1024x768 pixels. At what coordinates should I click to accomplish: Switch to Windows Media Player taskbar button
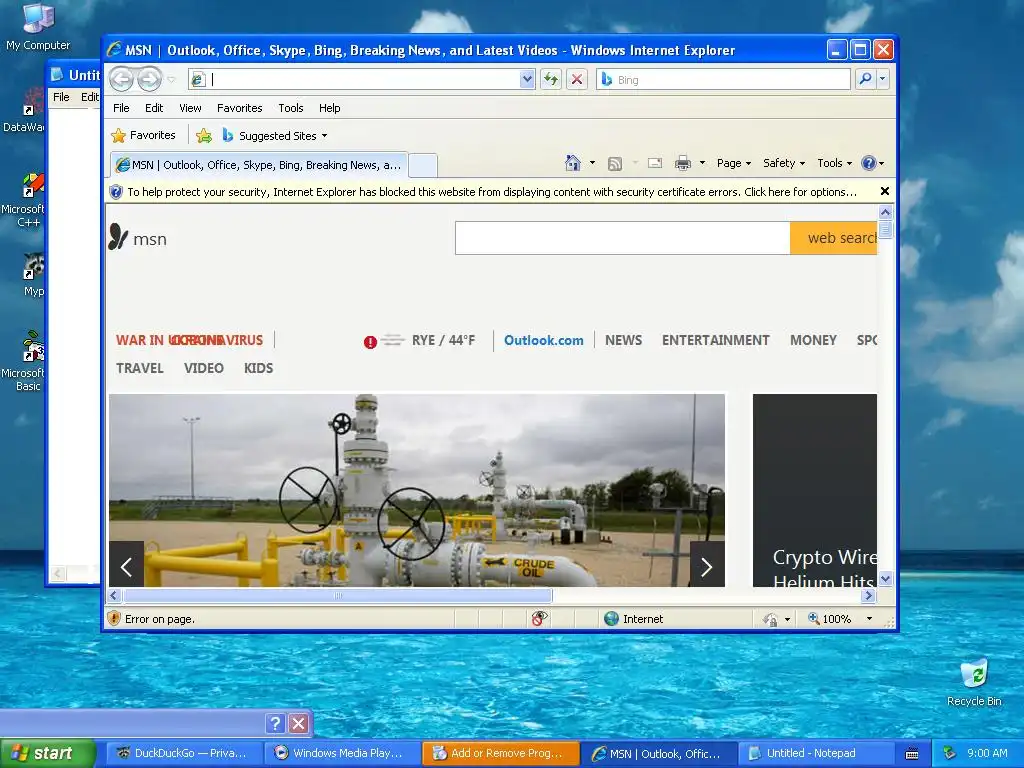point(343,753)
